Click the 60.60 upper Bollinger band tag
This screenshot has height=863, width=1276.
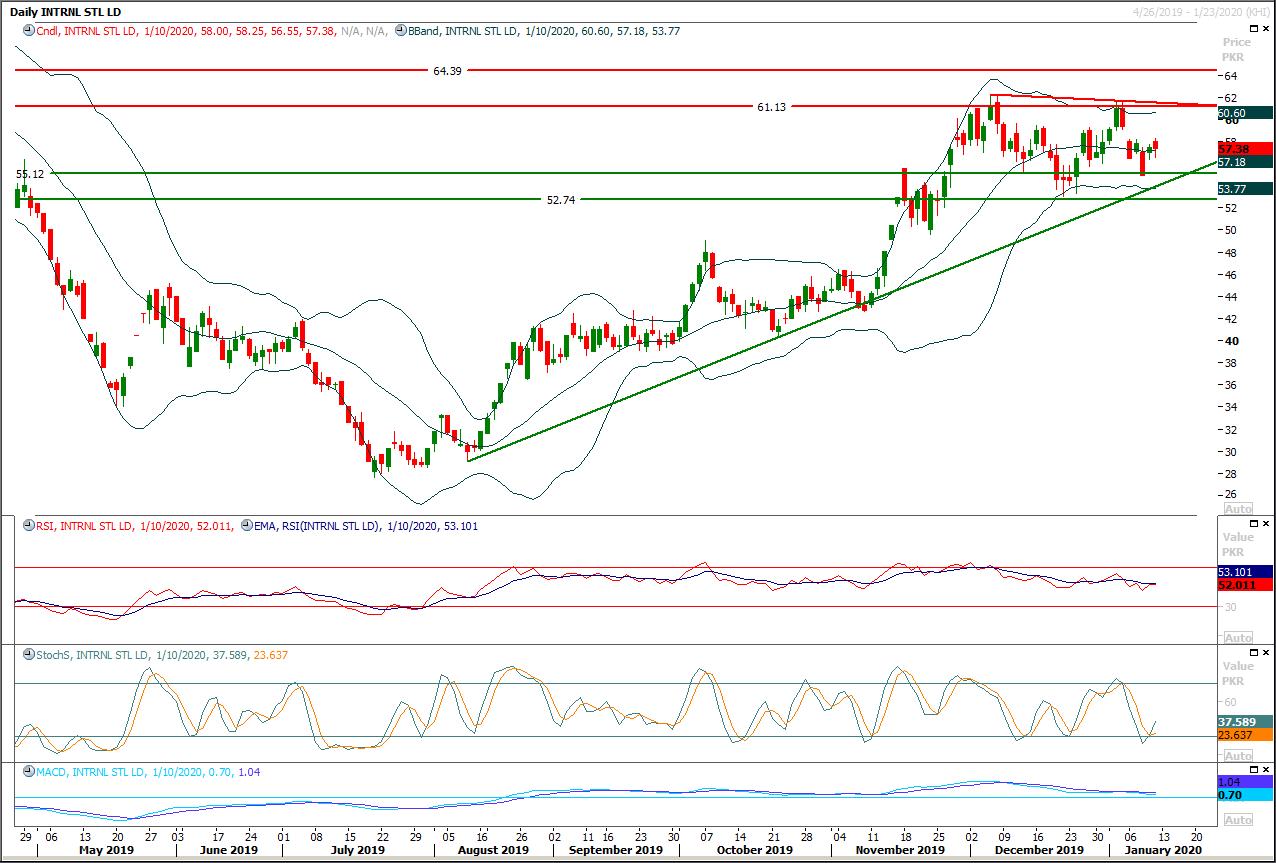point(1245,113)
